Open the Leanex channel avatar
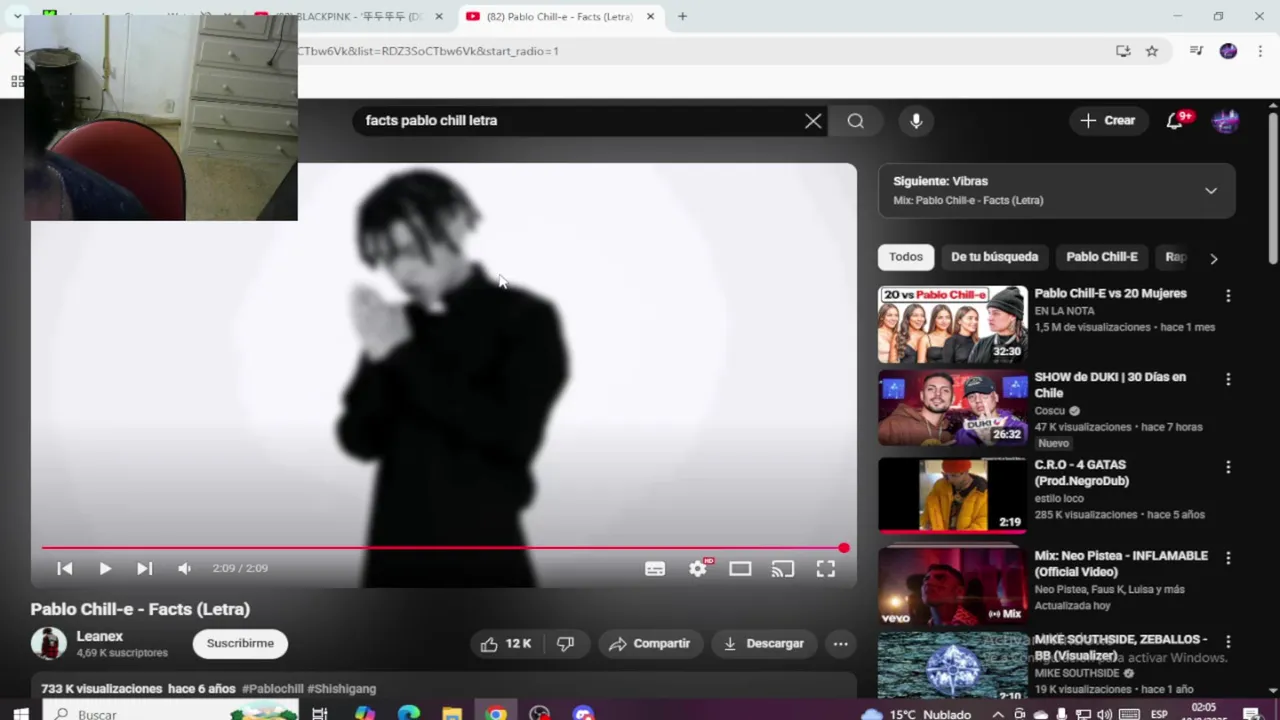Viewport: 1280px width, 720px height. coord(48,643)
